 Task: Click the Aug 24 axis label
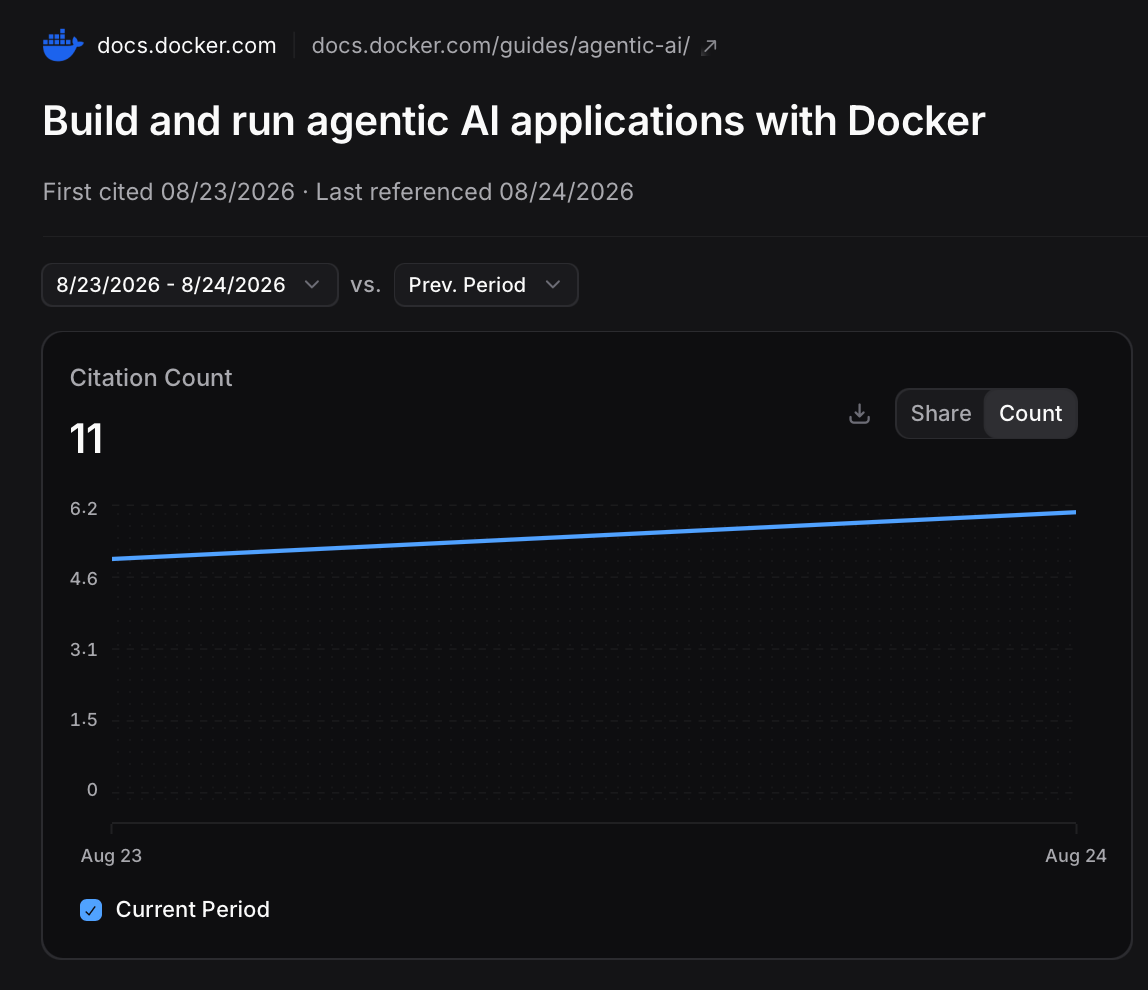coord(1076,855)
